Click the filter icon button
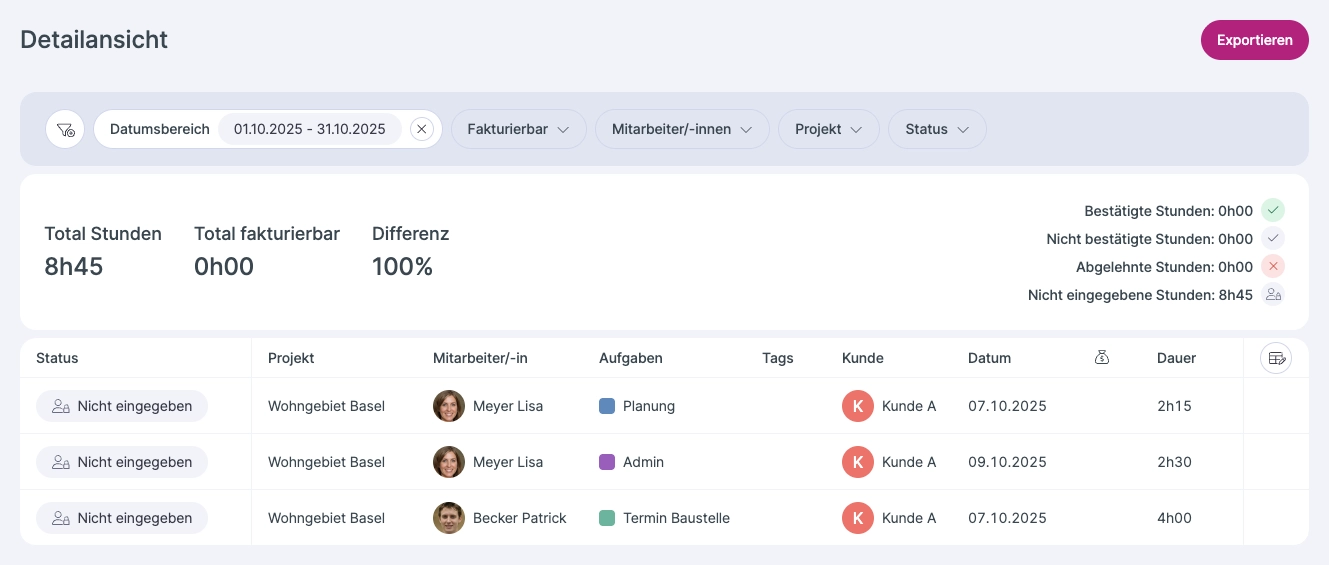 click(x=65, y=129)
